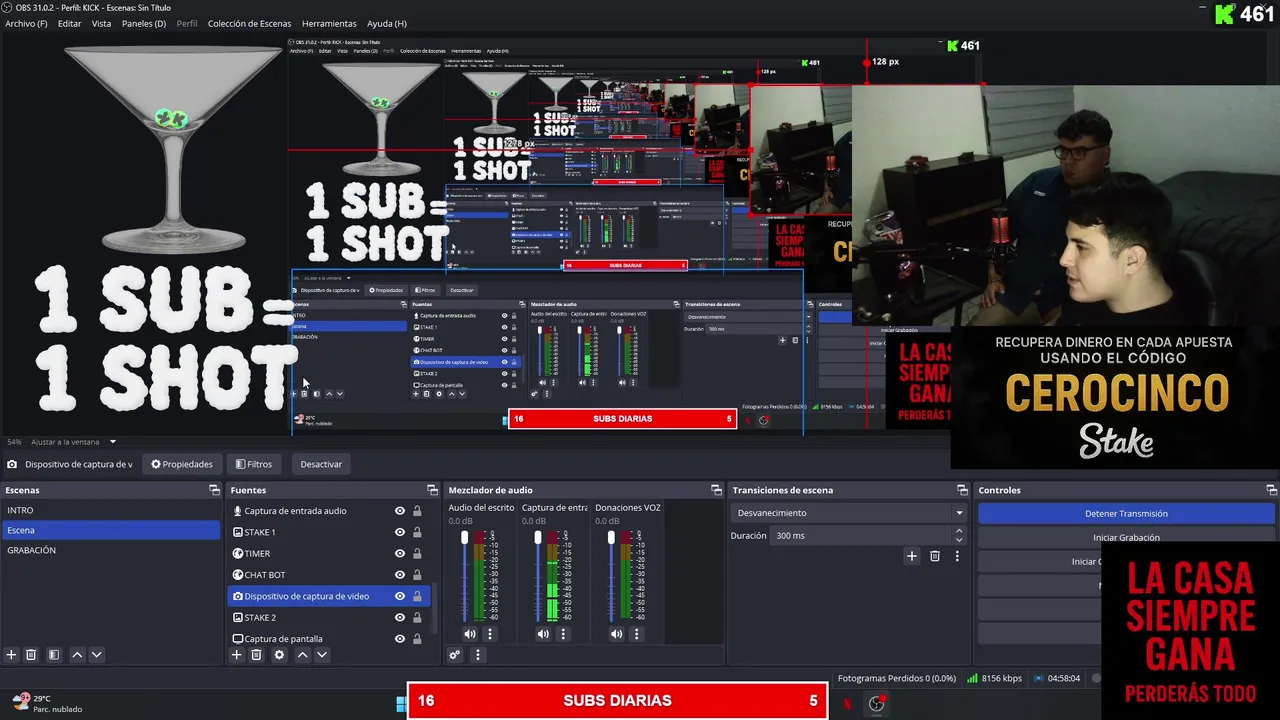Open Propiedades of the selected source

pyautogui.click(x=182, y=464)
